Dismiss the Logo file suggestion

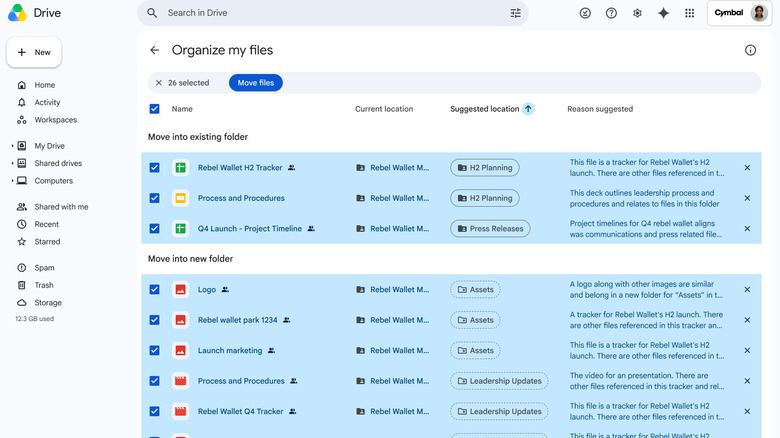(x=747, y=289)
